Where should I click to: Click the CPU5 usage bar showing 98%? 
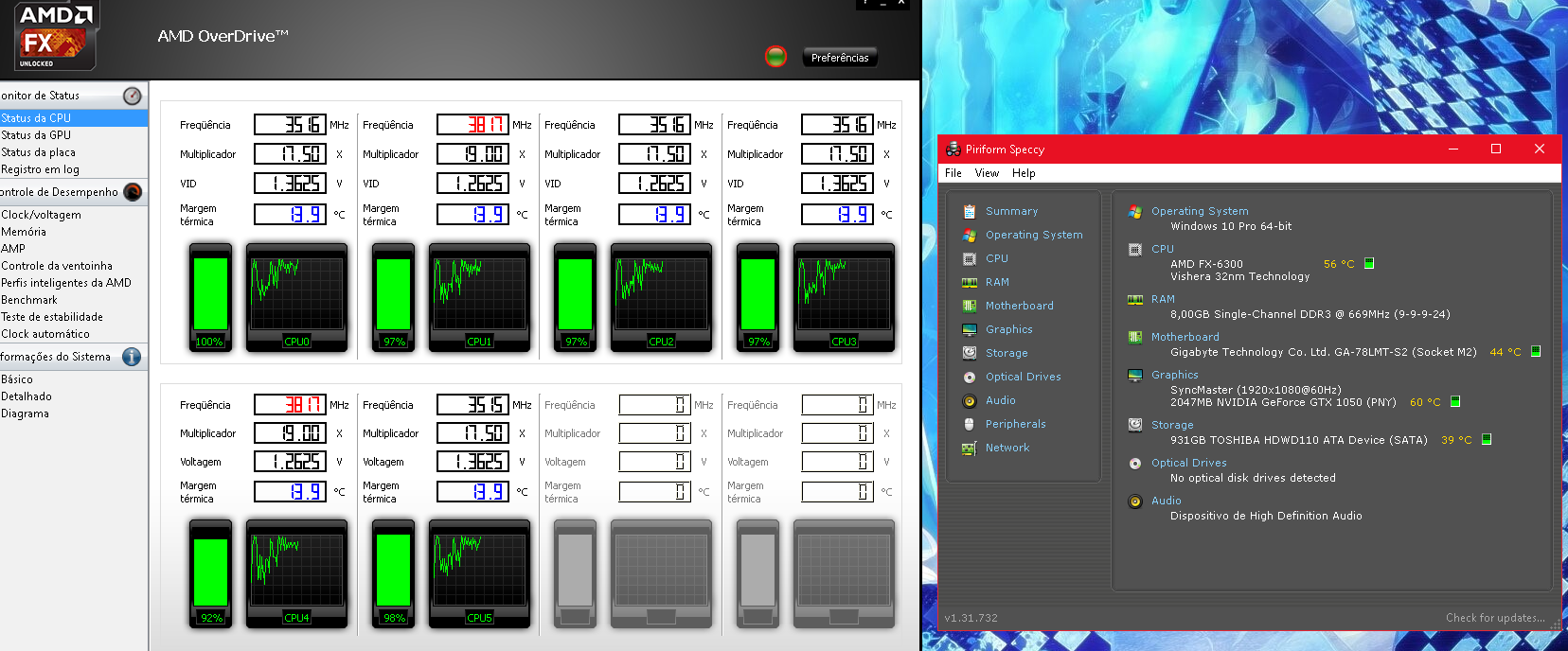pos(393,574)
